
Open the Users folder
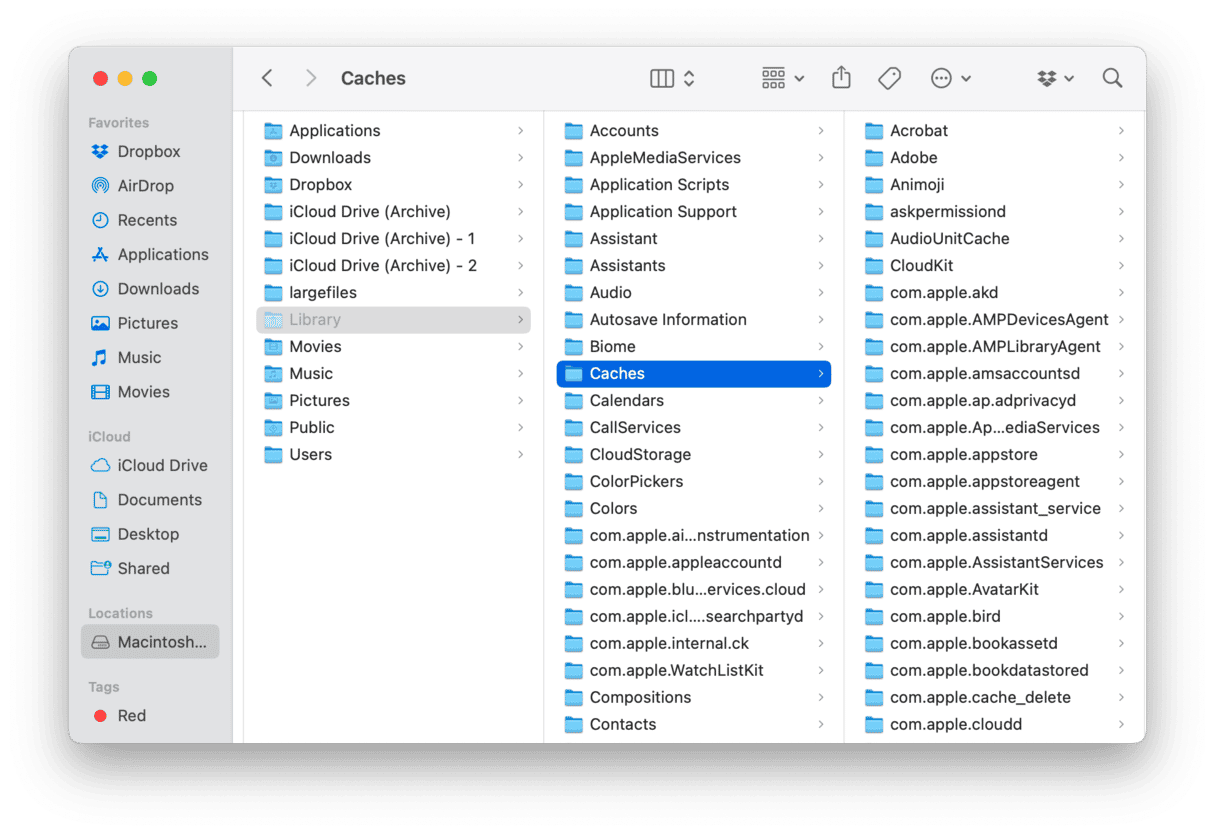[394, 455]
